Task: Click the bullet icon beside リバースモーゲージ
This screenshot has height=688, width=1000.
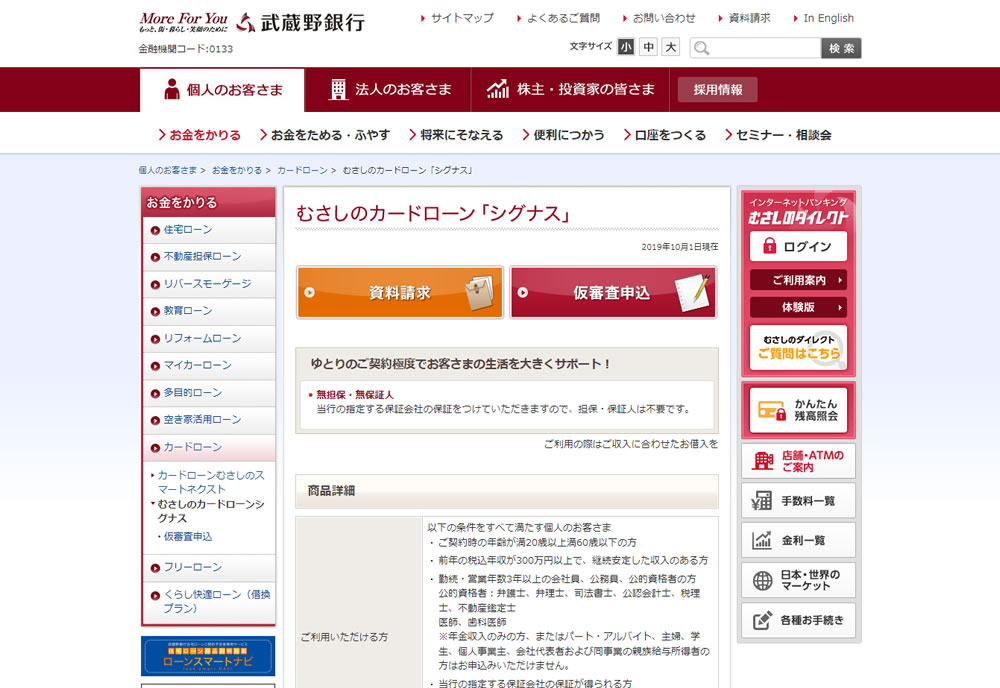Action: coord(155,285)
